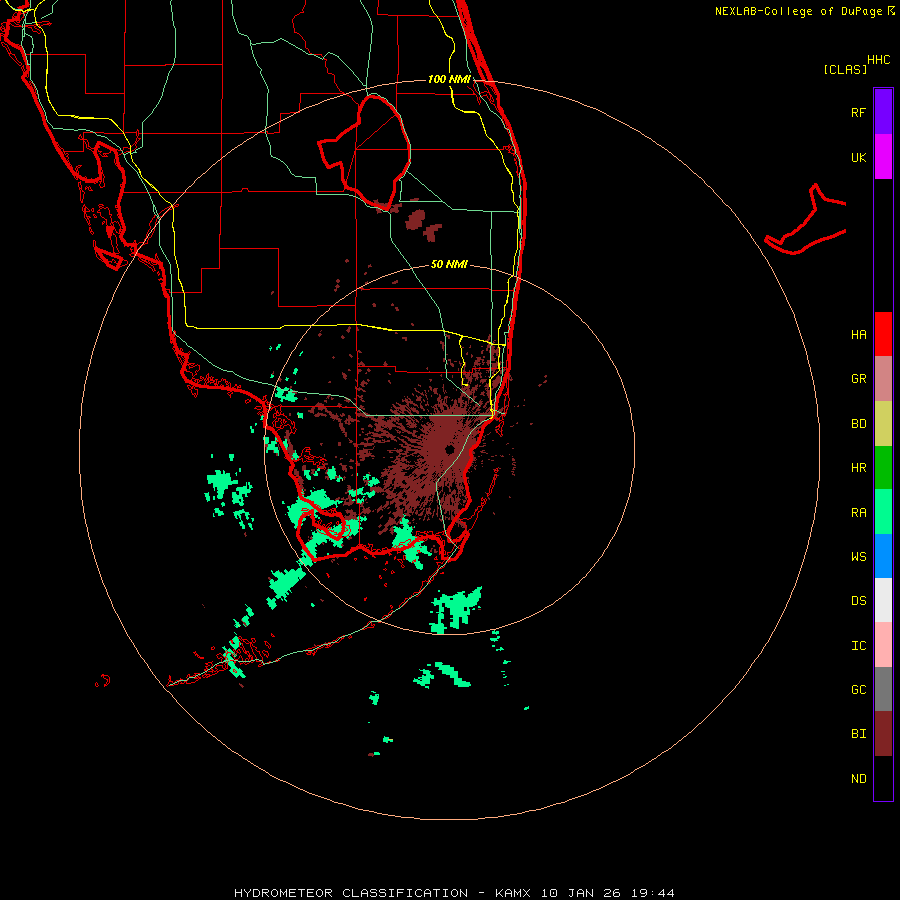Click the UK magenta legend swatch

883,157
